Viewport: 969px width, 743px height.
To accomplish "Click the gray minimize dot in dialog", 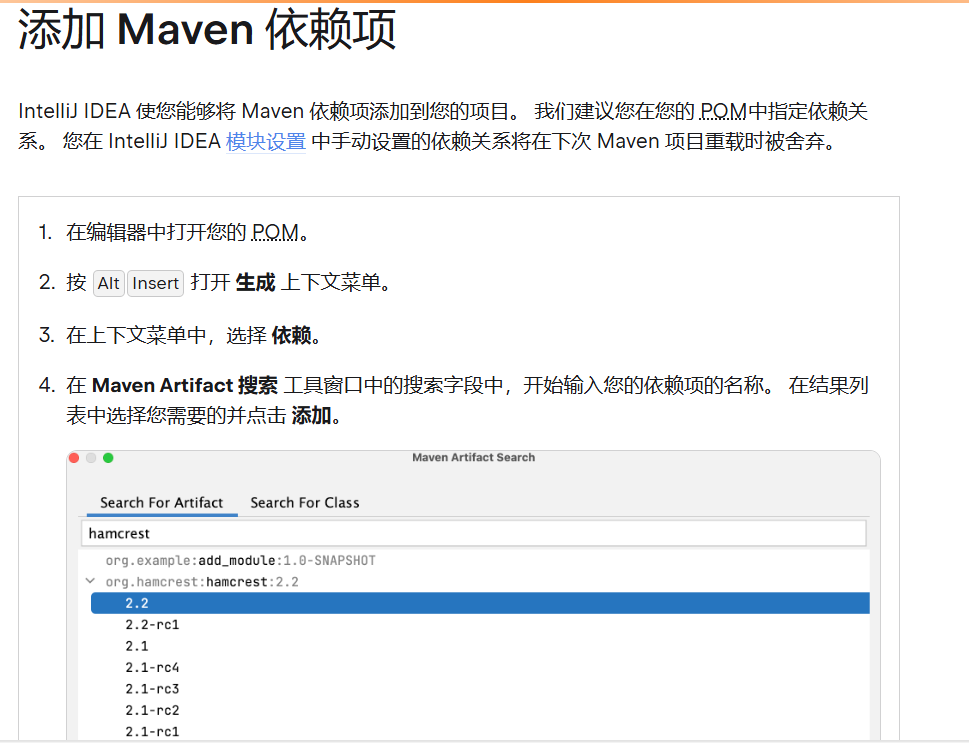I will 91,458.
